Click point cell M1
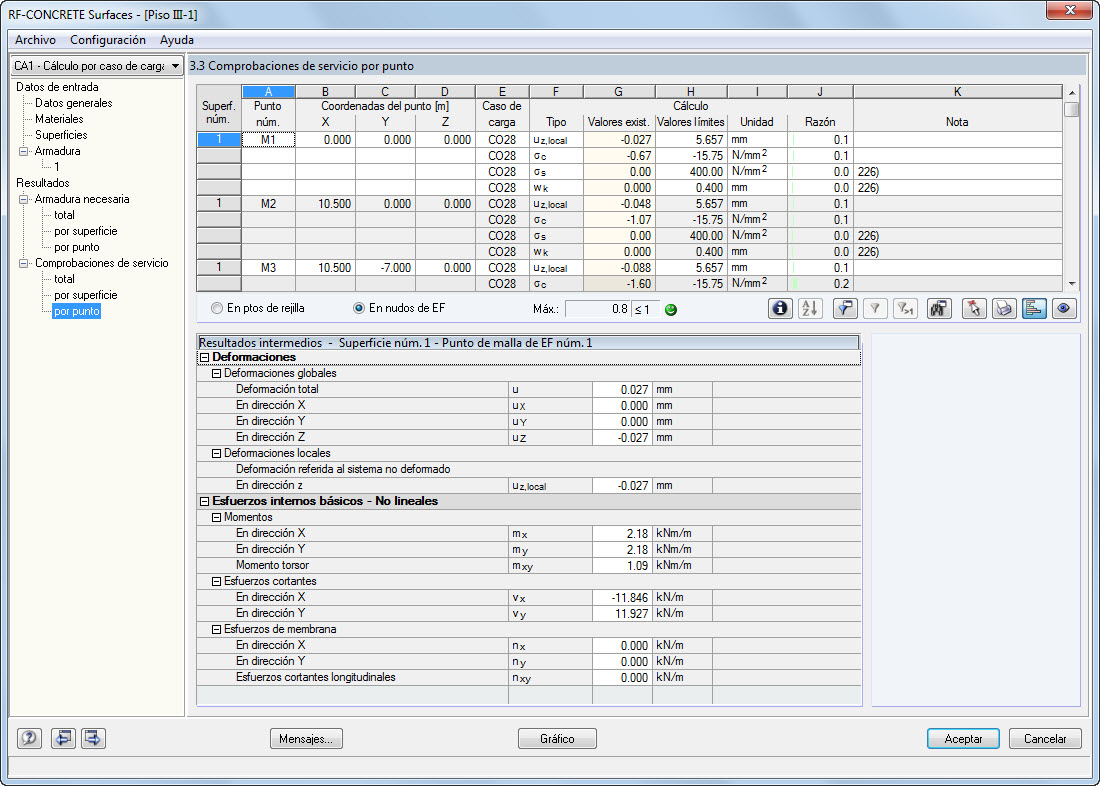The width and height of the screenshot is (1100, 786). pos(269,140)
